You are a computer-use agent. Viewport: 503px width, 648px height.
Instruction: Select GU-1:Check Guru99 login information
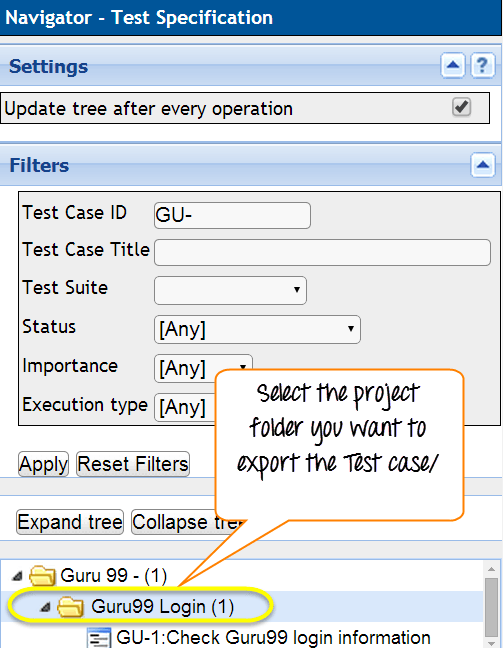point(273,638)
